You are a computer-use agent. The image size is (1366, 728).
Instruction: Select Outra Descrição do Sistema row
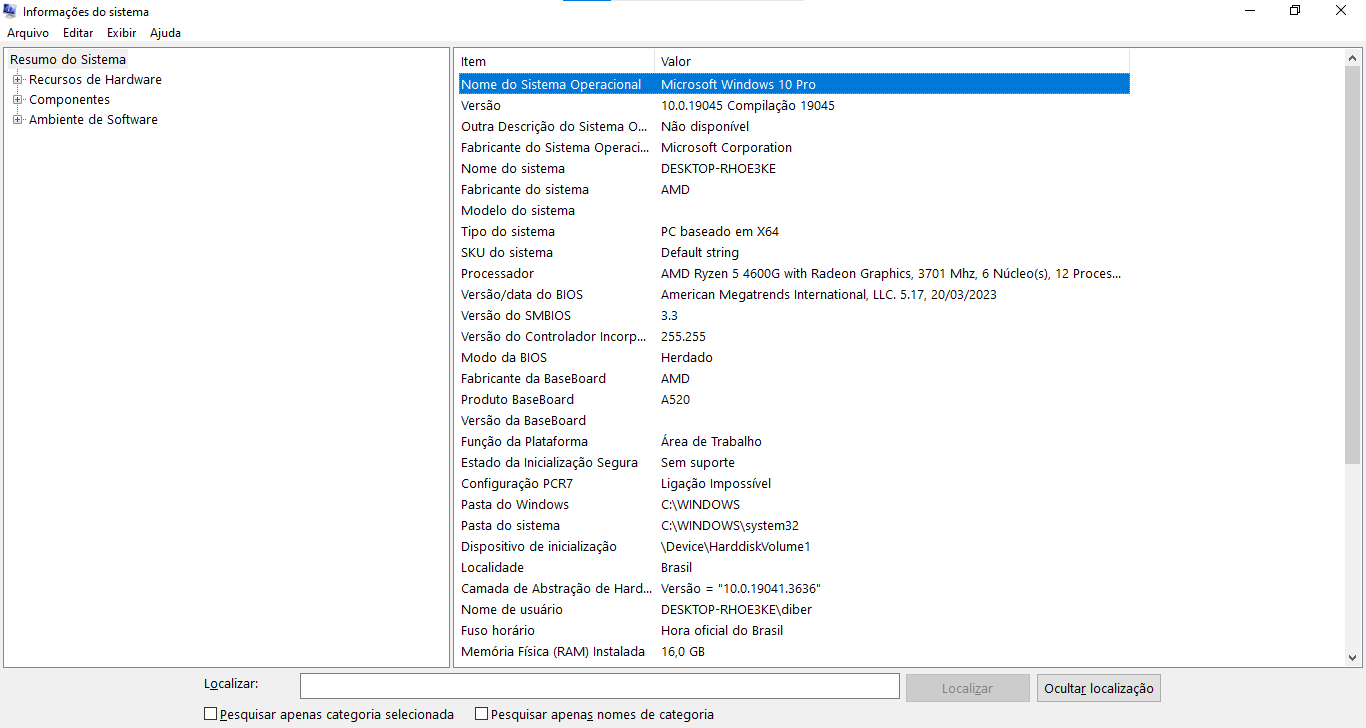[793, 127]
